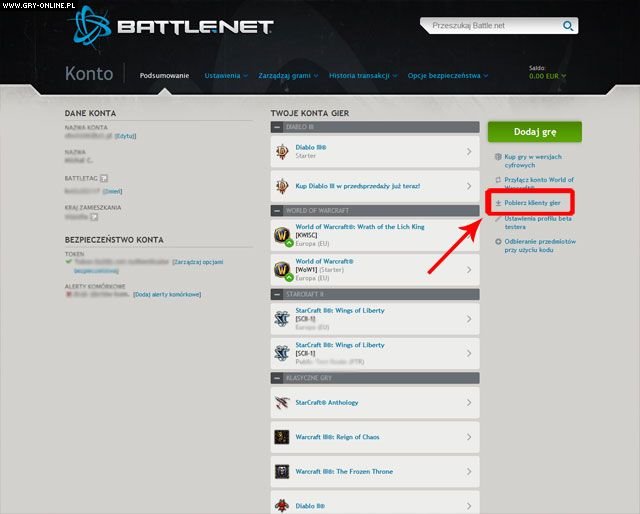Click the Kraj zamieszkania help icon
This screenshot has height=514, width=640.
pyautogui.click(x=94, y=217)
